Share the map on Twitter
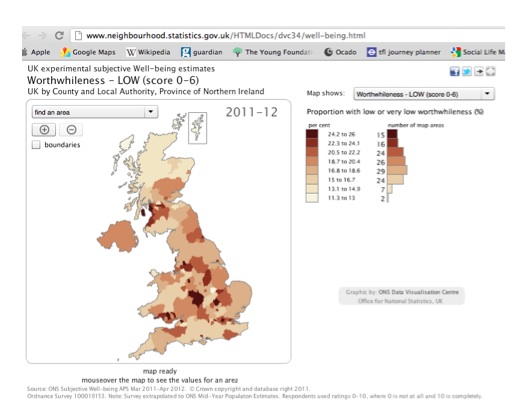The width and height of the screenshot is (518, 418). point(467,71)
